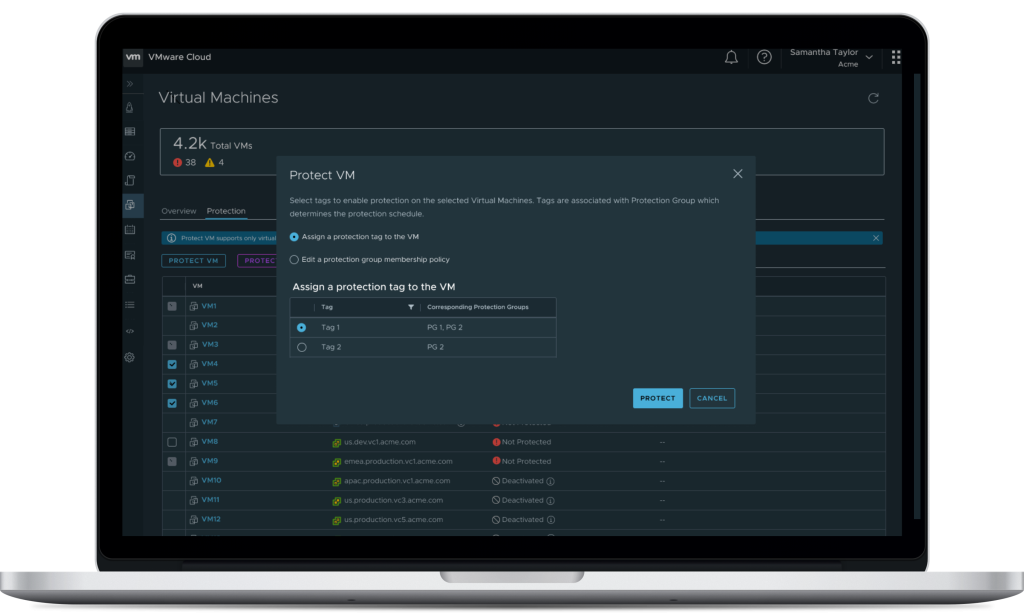The image size is (1024, 614).
Task: Click vCenter icon beside emea.production.vc1.acme.com
Action: 336,462
